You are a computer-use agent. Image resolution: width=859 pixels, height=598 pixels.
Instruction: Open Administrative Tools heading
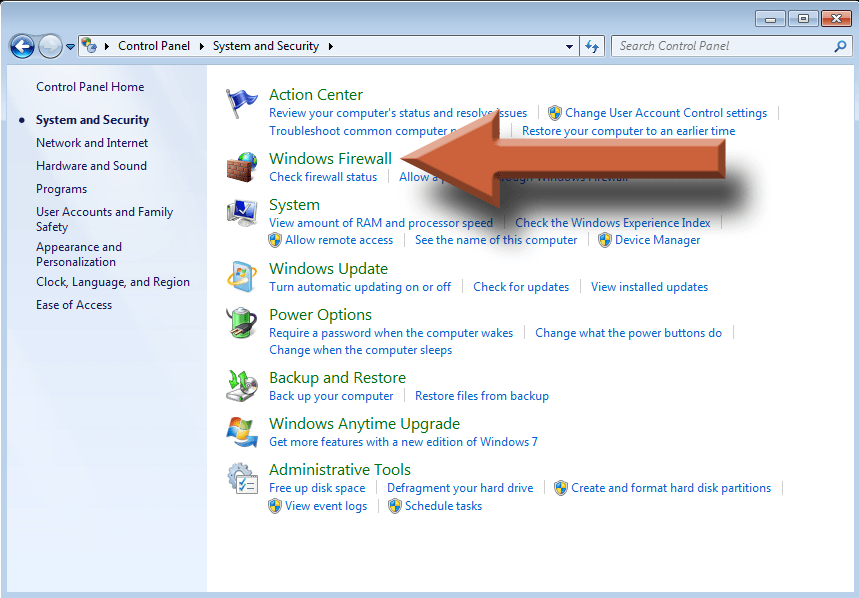(340, 470)
